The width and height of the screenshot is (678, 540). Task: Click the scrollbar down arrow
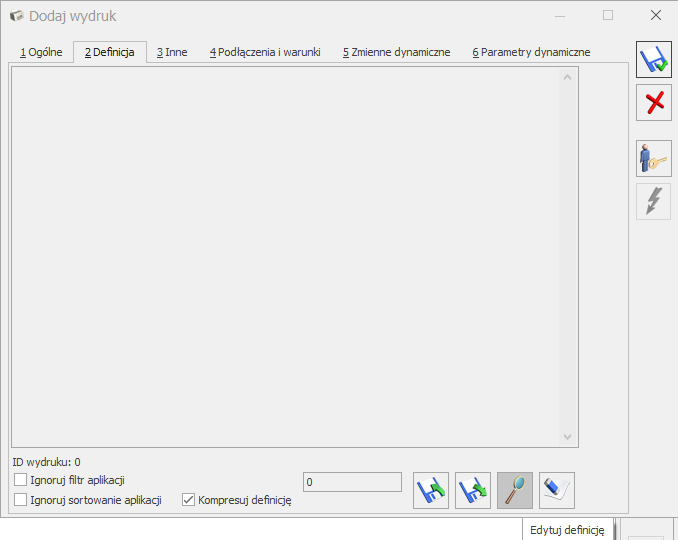point(568,437)
